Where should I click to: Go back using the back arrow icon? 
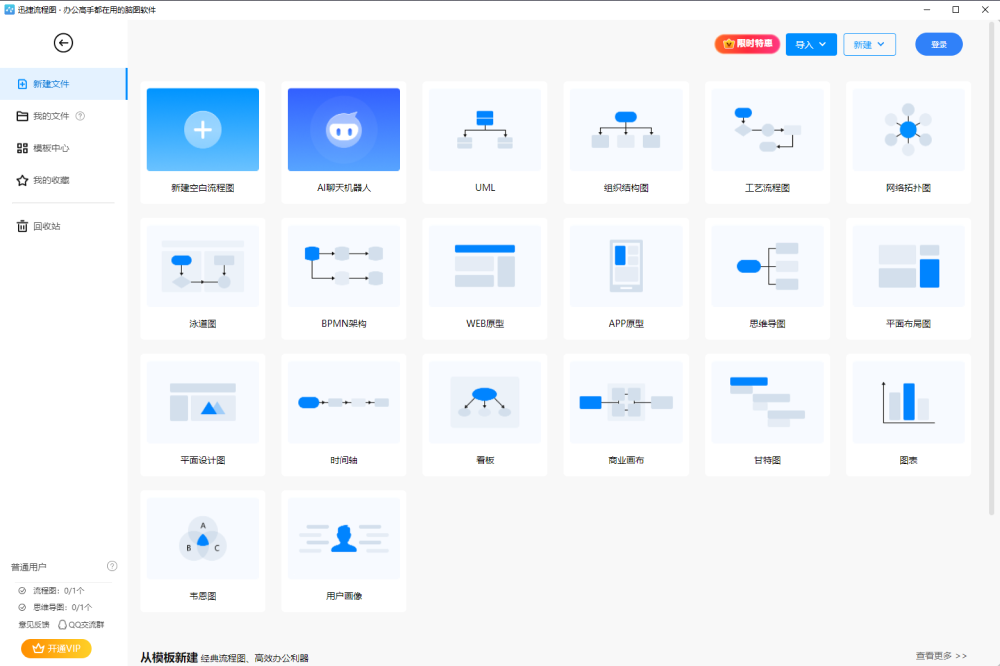click(63, 43)
